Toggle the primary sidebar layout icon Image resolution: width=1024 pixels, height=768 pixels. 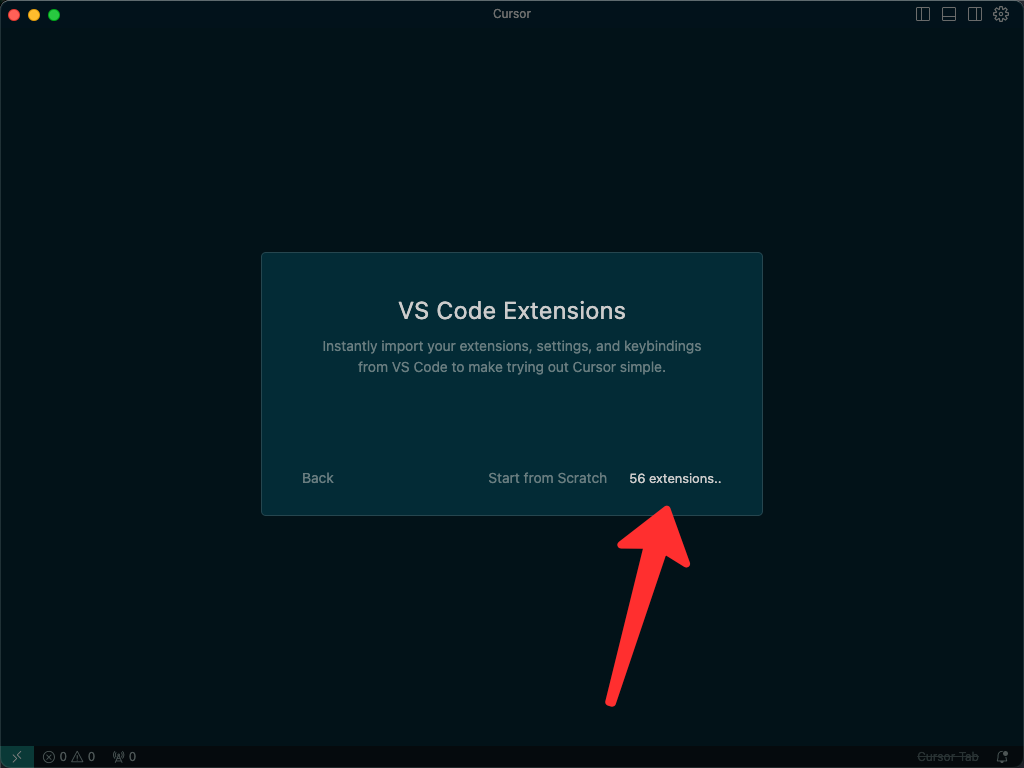pyautogui.click(x=923, y=14)
